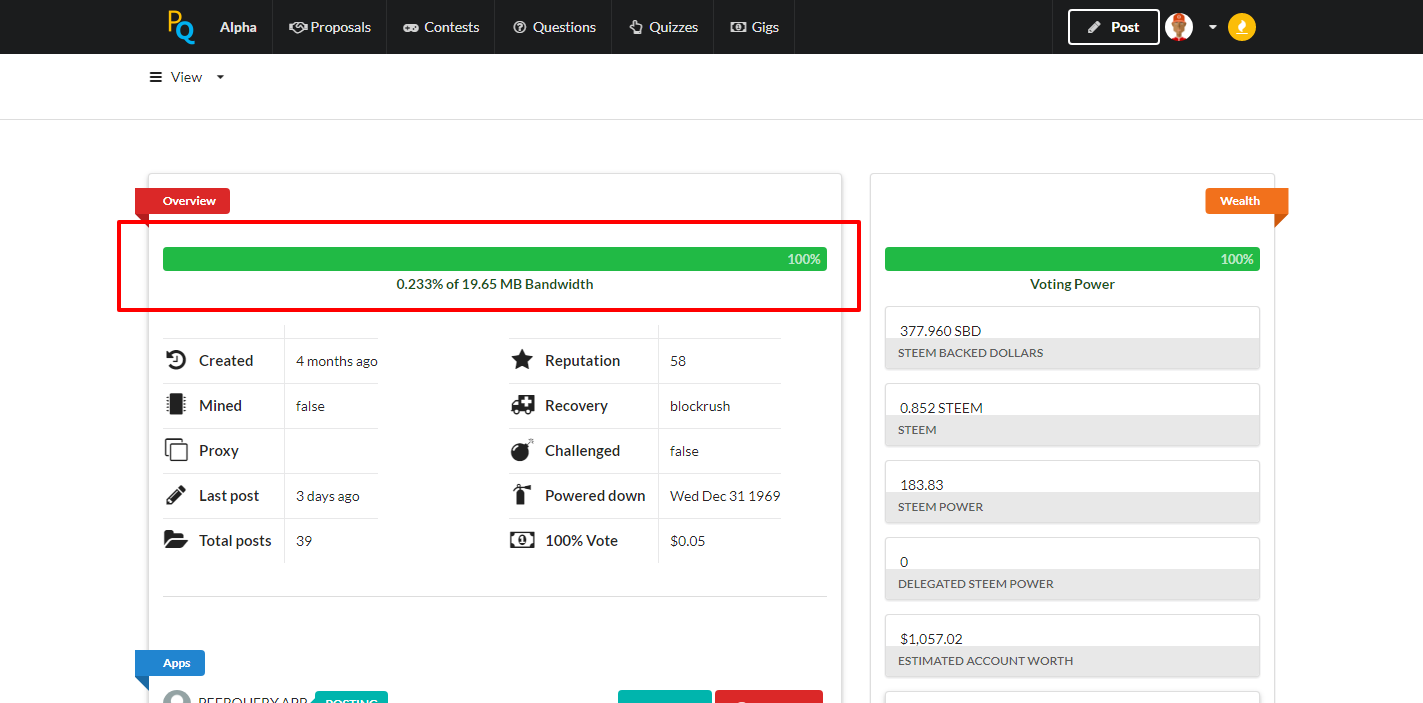Open the Contests menu item

[x=441, y=27]
